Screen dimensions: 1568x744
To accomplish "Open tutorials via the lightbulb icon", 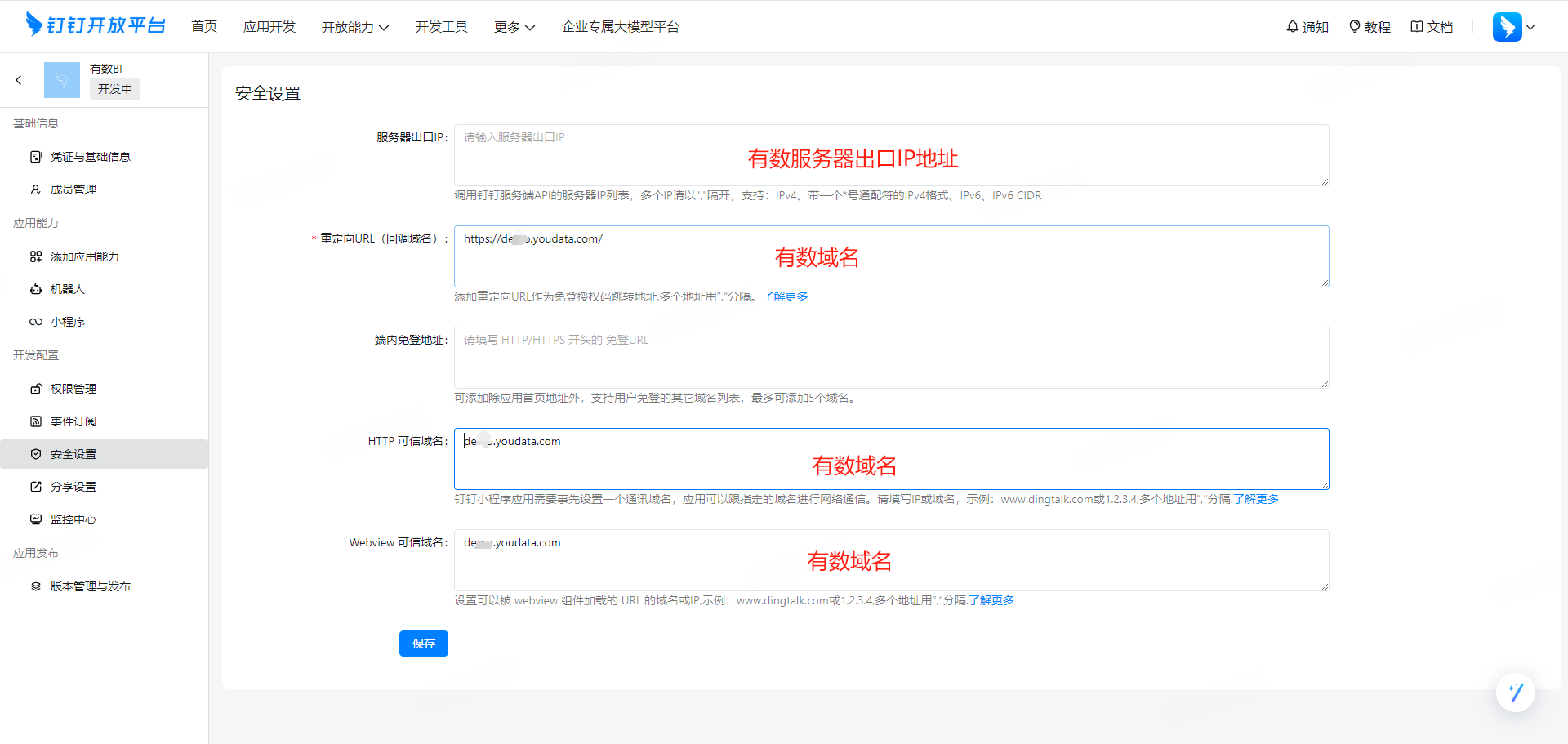I will click(1355, 27).
